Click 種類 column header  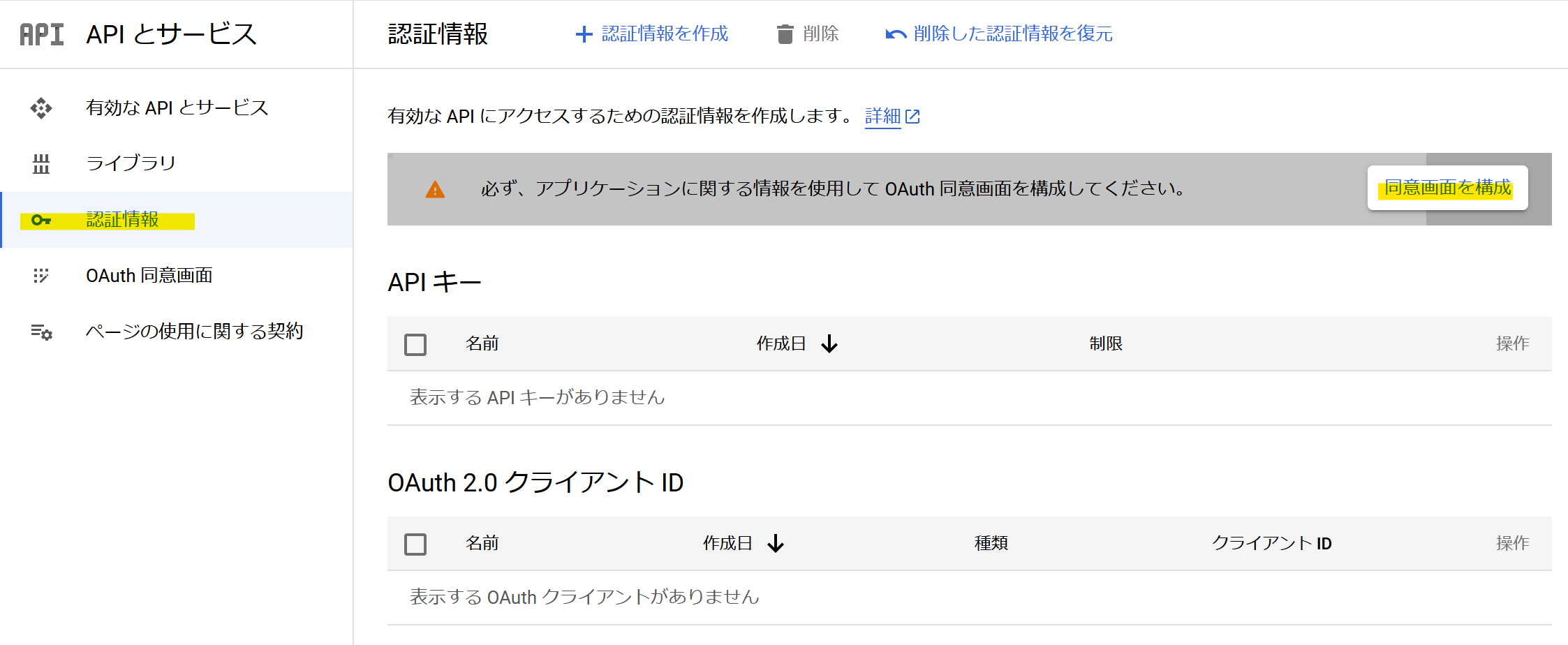click(x=991, y=544)
